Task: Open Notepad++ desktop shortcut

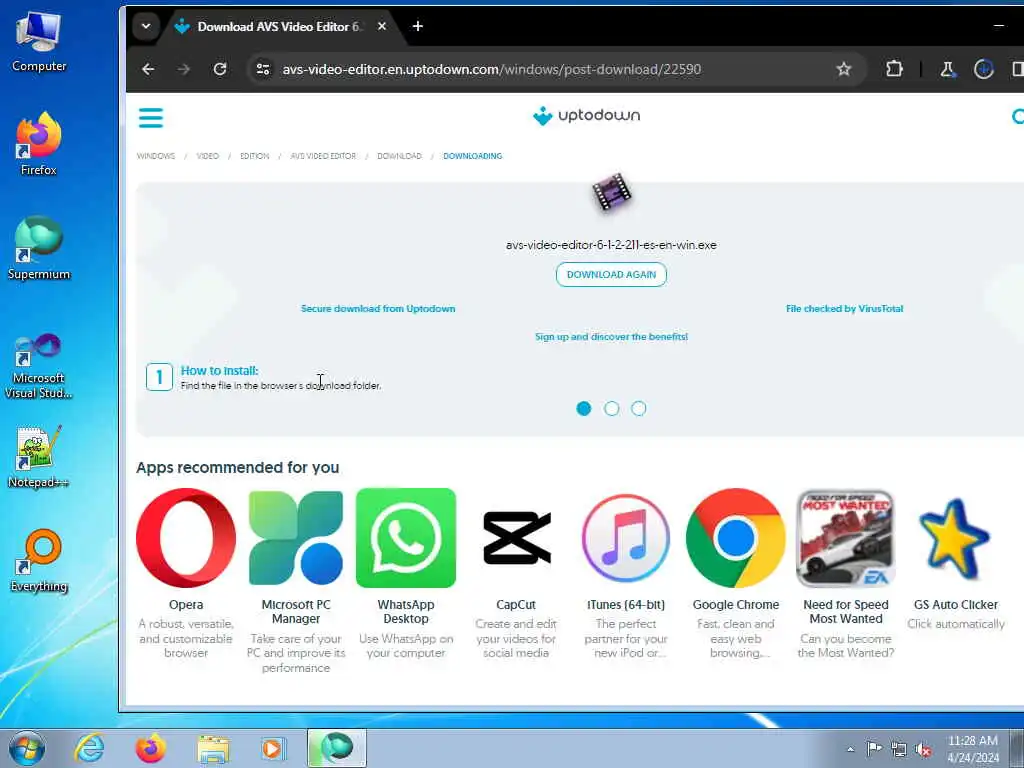Action: (x=39, y=457)
